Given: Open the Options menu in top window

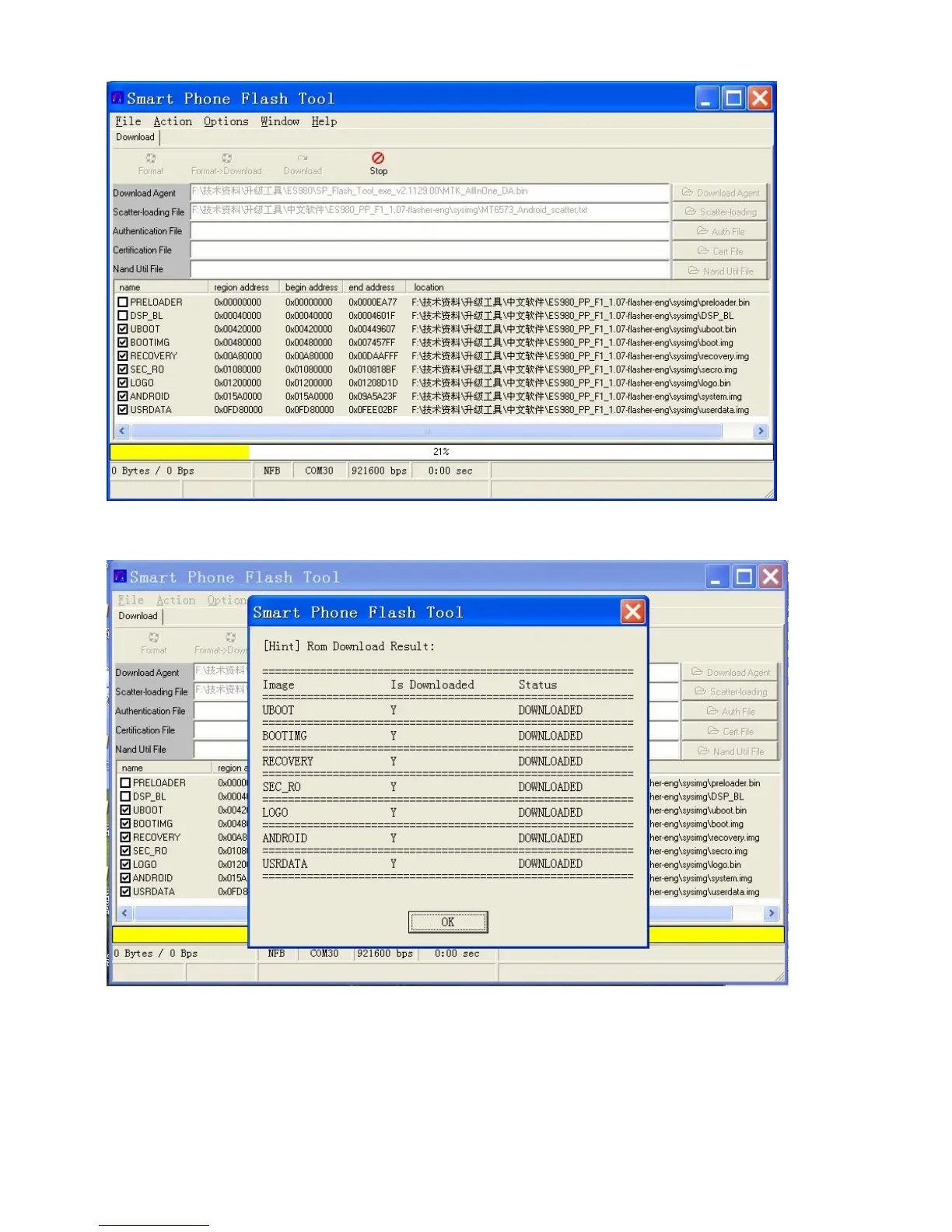Looking at the screenshot, I should pos(226,121).
